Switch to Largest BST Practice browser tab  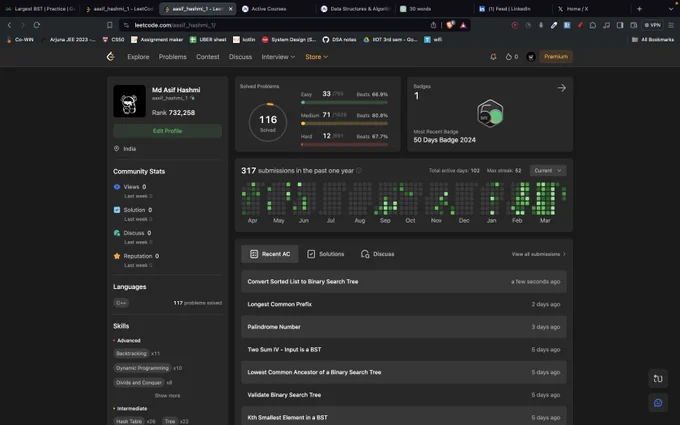pyautogui.click(x=40, y=9)
